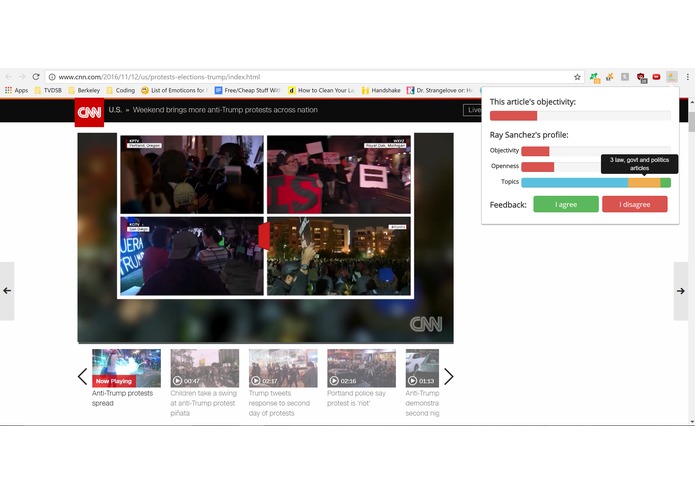This screenshot has height=494, width=695.
Task: Select the Now Playing Anti-Trump protests thumbnail
Action: (x=126, y=368)
